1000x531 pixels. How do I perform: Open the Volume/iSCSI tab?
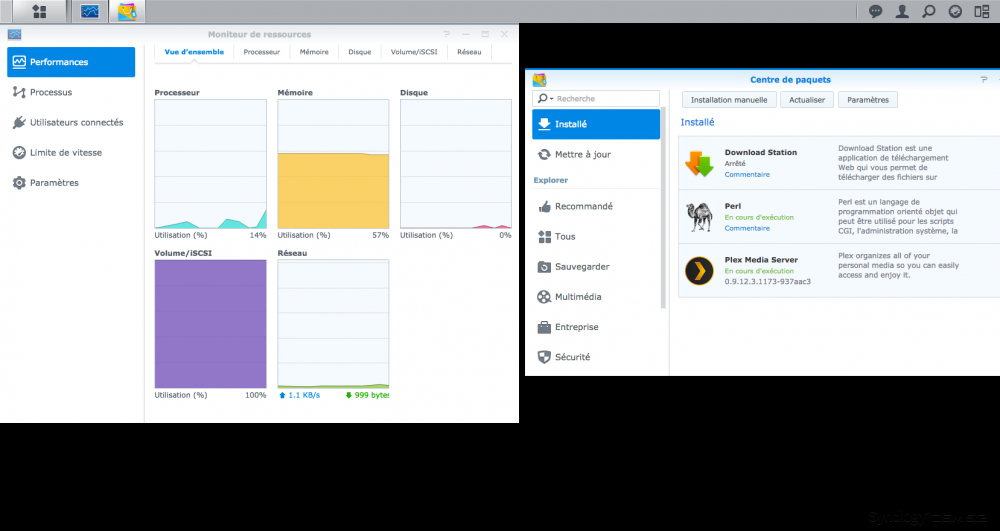pos(414,52)
